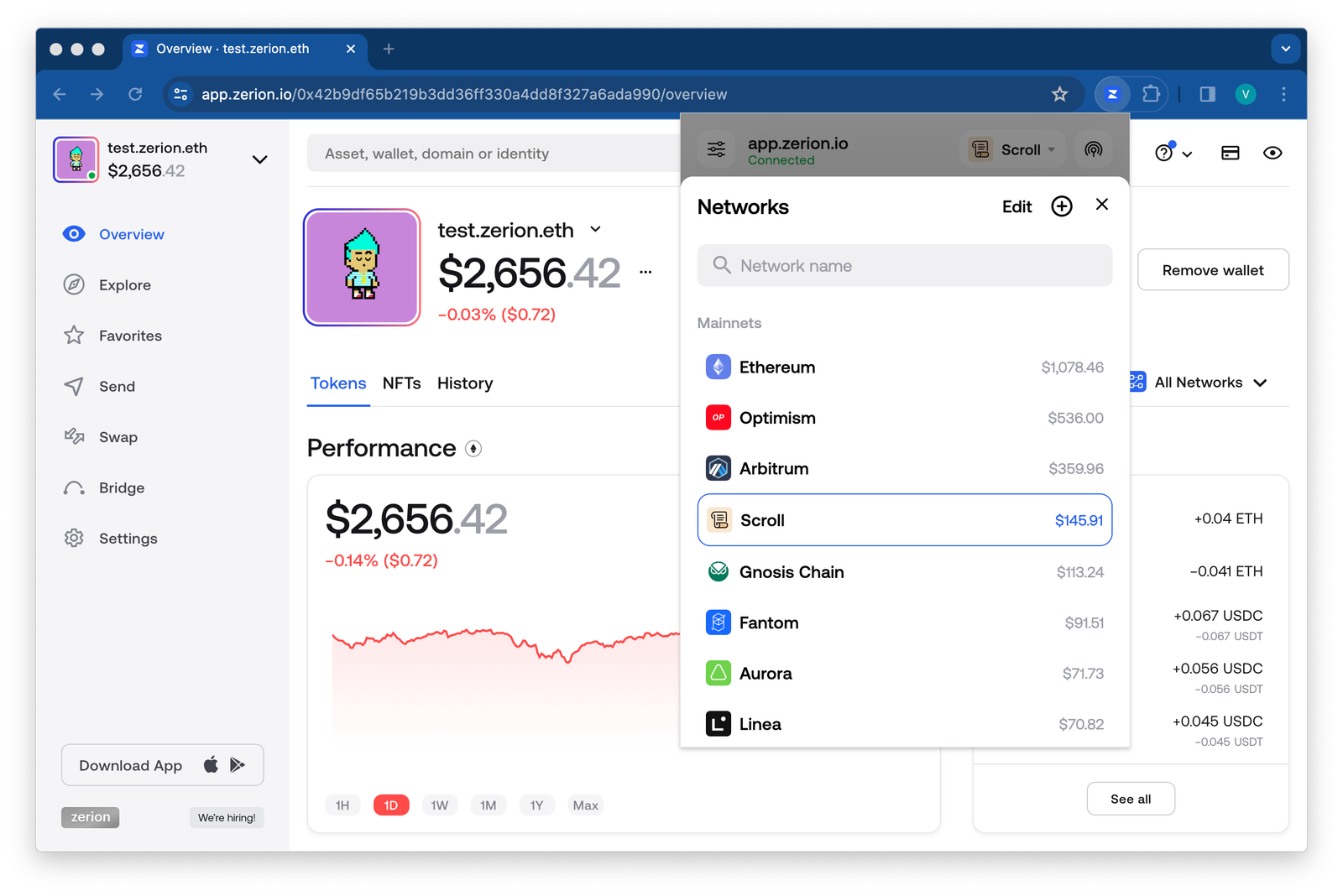Select the Max chart time range
The width and height of the screenshot is (1343, 896).
click(x=585, y=805)
